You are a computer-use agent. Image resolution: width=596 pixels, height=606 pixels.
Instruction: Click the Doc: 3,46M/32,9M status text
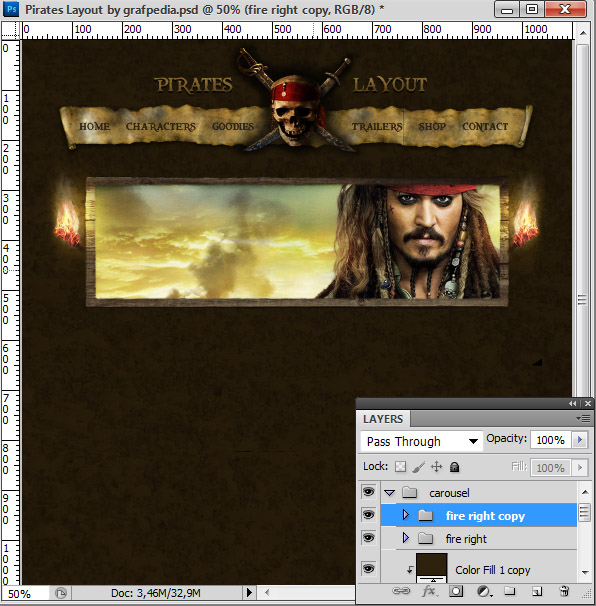156,593
